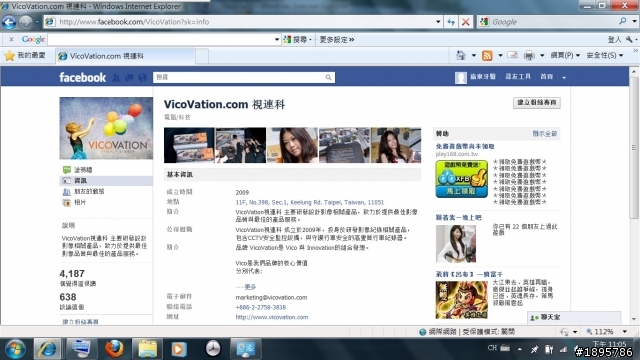
Task: Click the clock application taskbar icon
Action: [213, 349]
